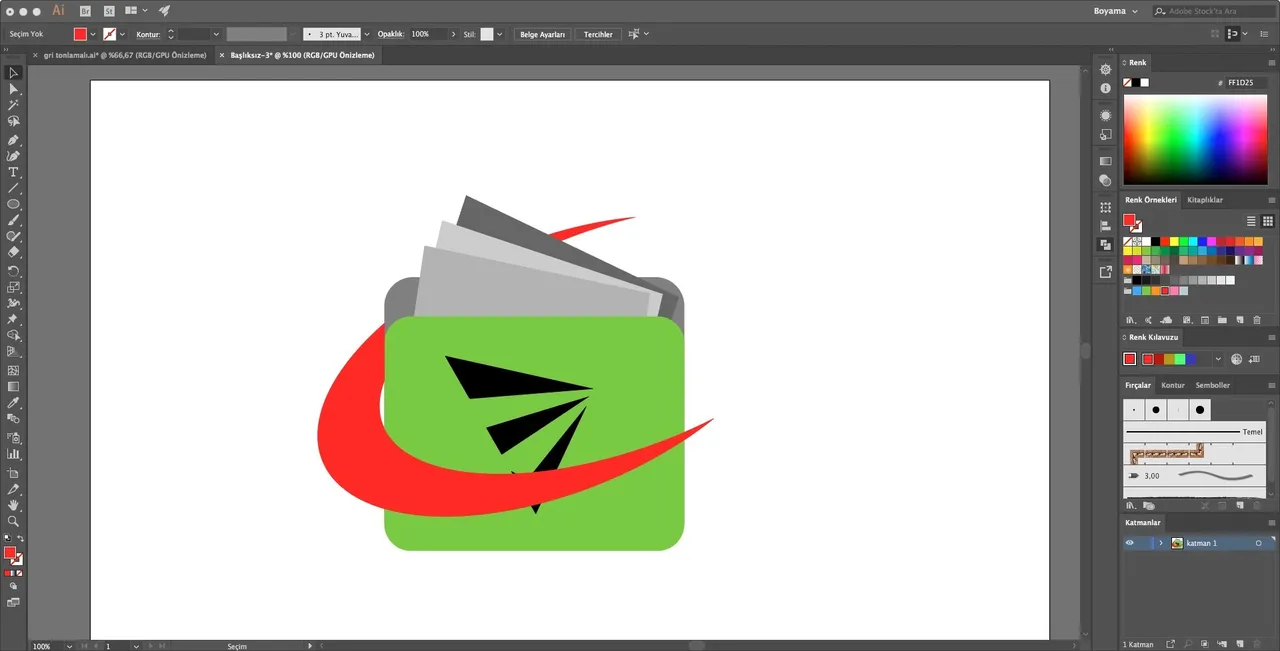Select the Pen tool
This screenshot has height=651, width=1280.
tap(13, 140)
